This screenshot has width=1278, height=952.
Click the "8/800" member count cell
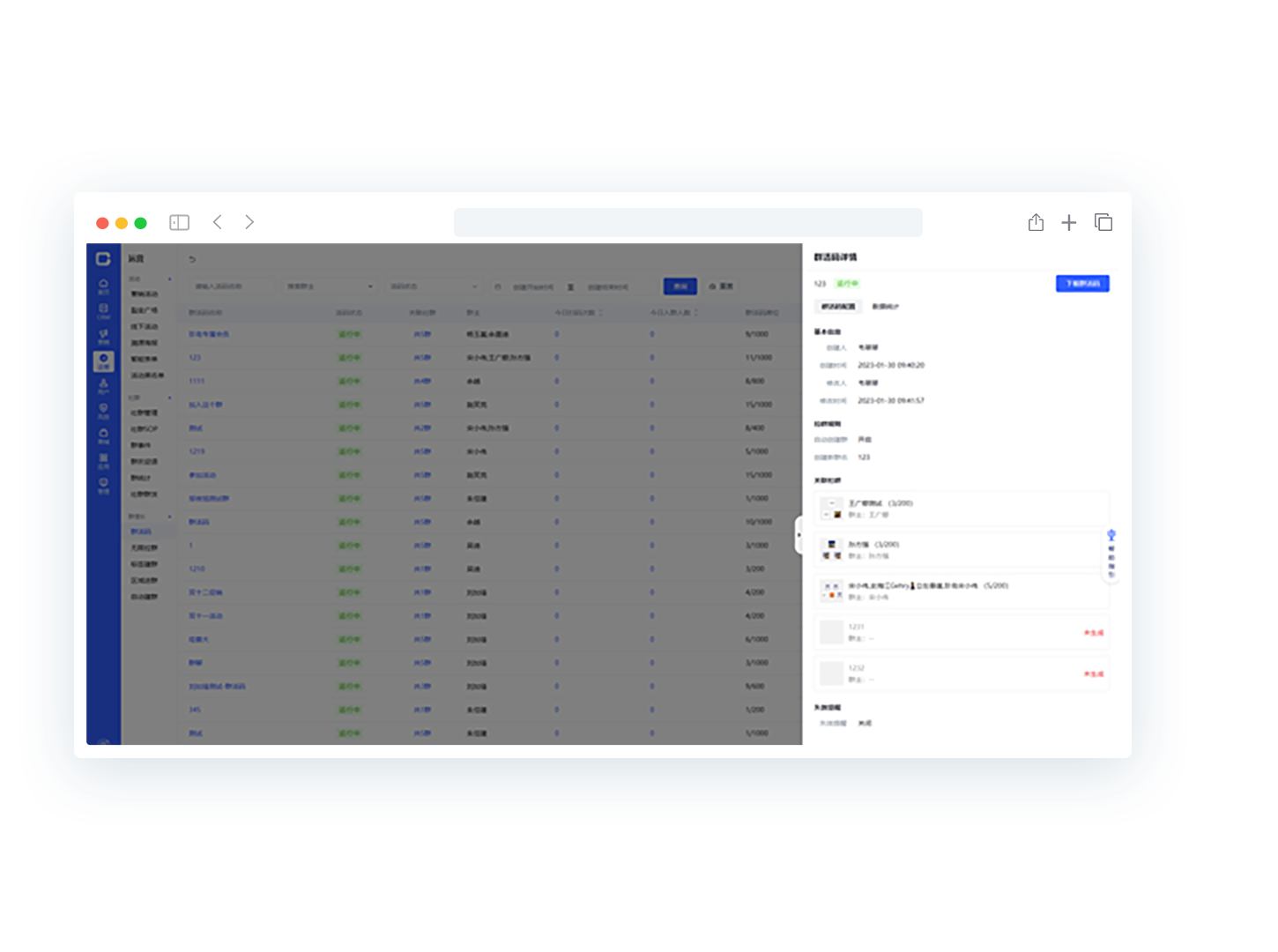755,381
